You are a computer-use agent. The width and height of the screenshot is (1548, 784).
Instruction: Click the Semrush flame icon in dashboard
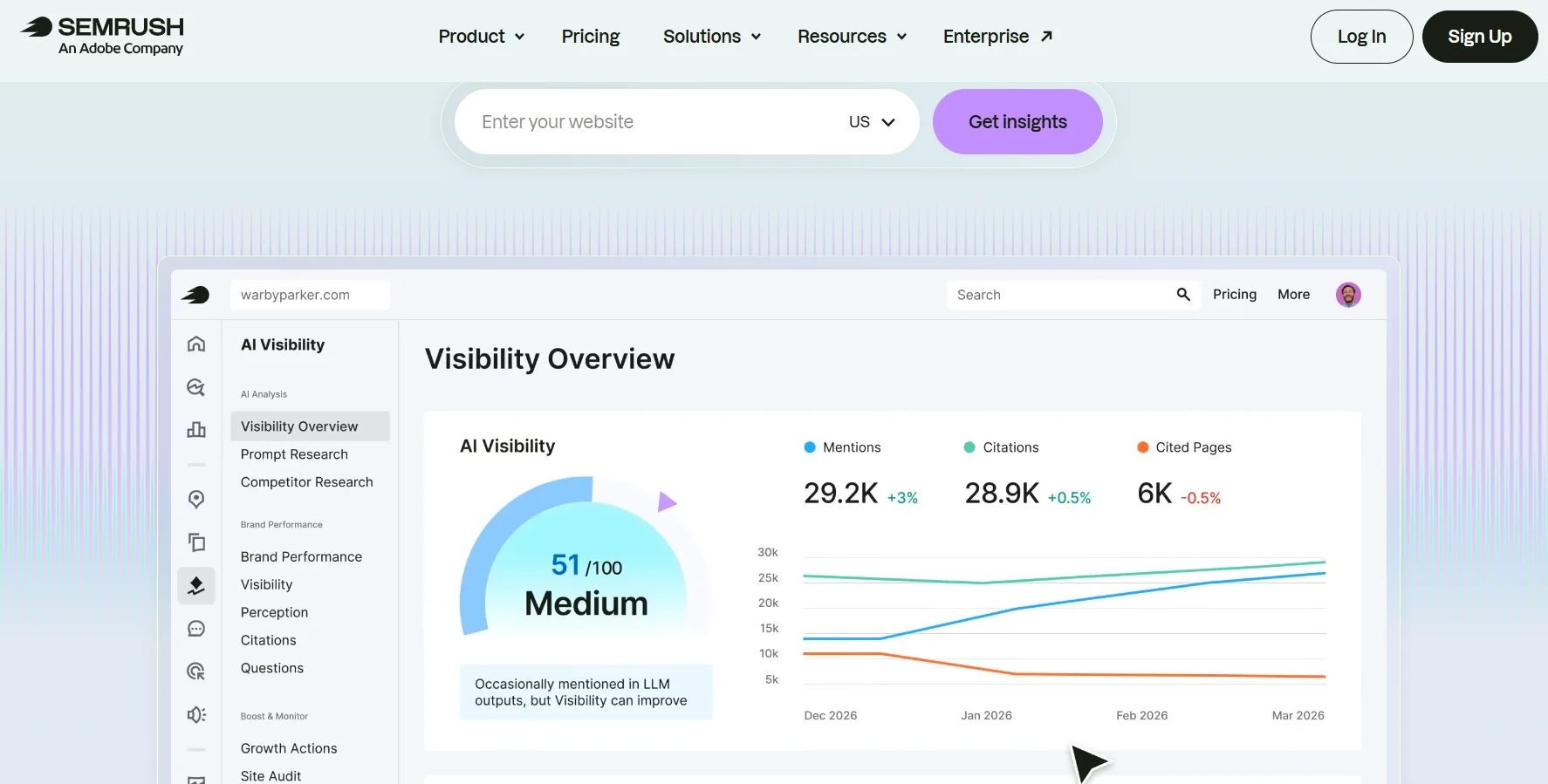[x=195, y=295]
